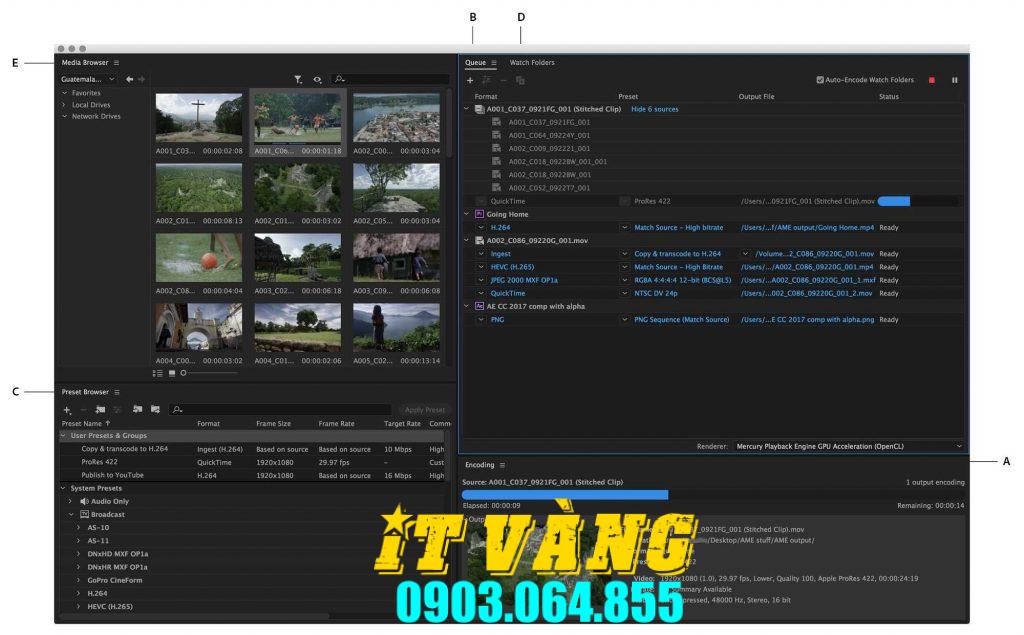The image size is (1024, 635).
Task: Create a new preset with plus icon
Action: 66,408
